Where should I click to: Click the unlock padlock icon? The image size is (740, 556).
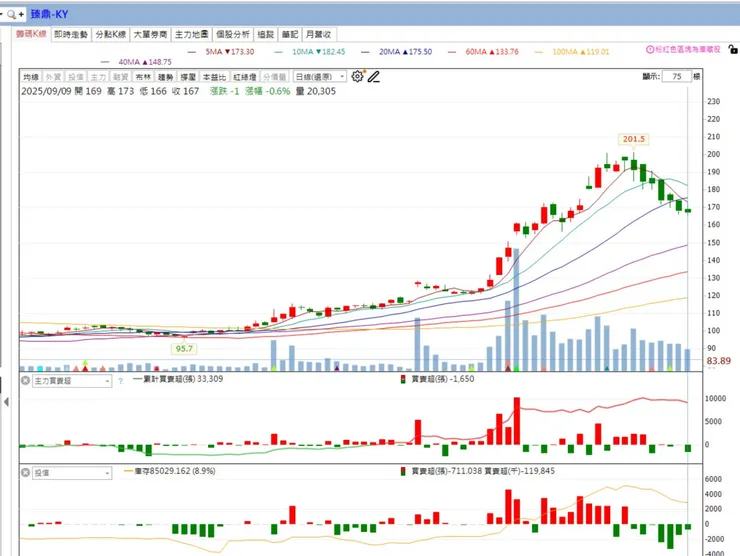click(733, 49)
